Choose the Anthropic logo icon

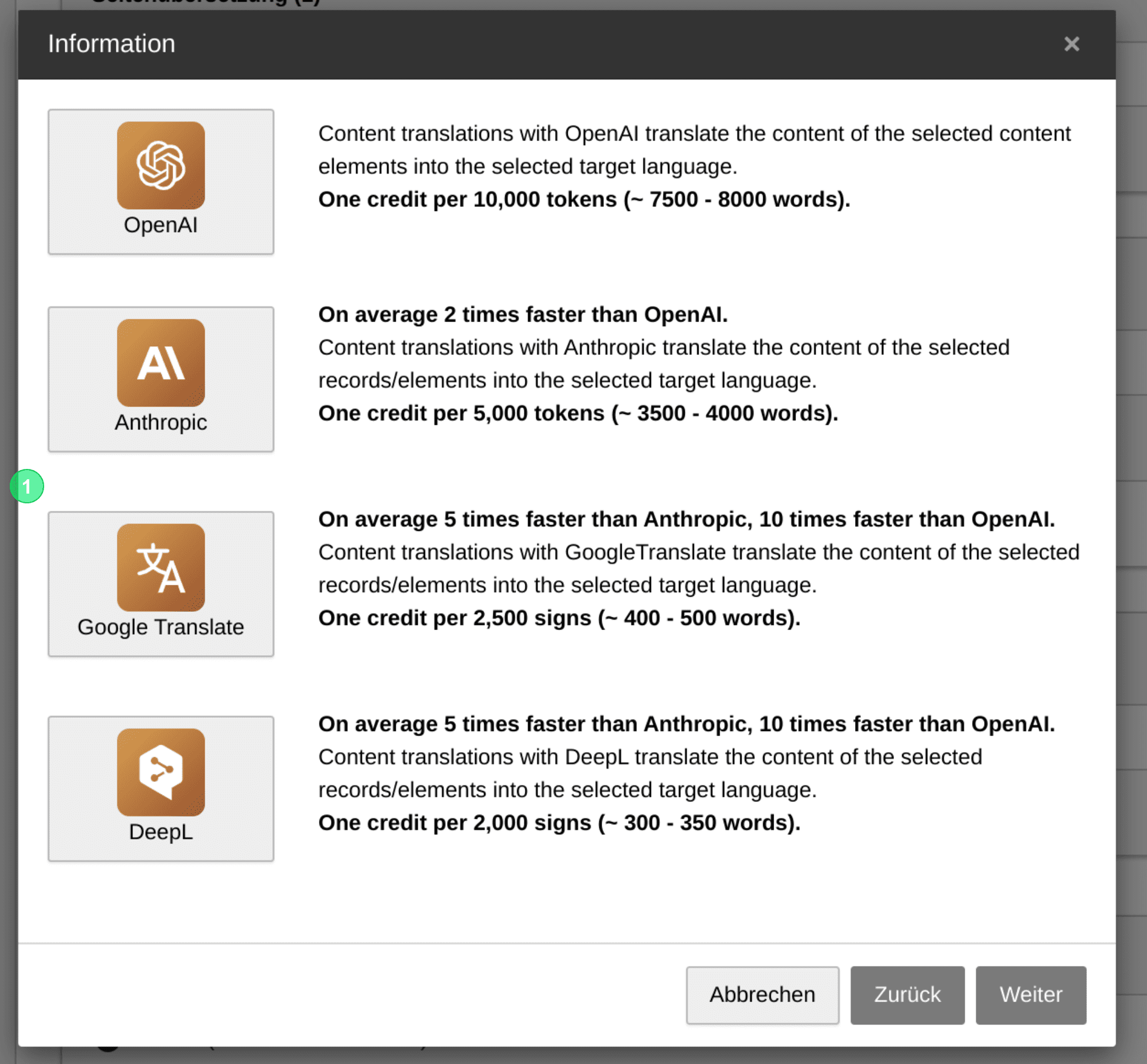(161, 363)
